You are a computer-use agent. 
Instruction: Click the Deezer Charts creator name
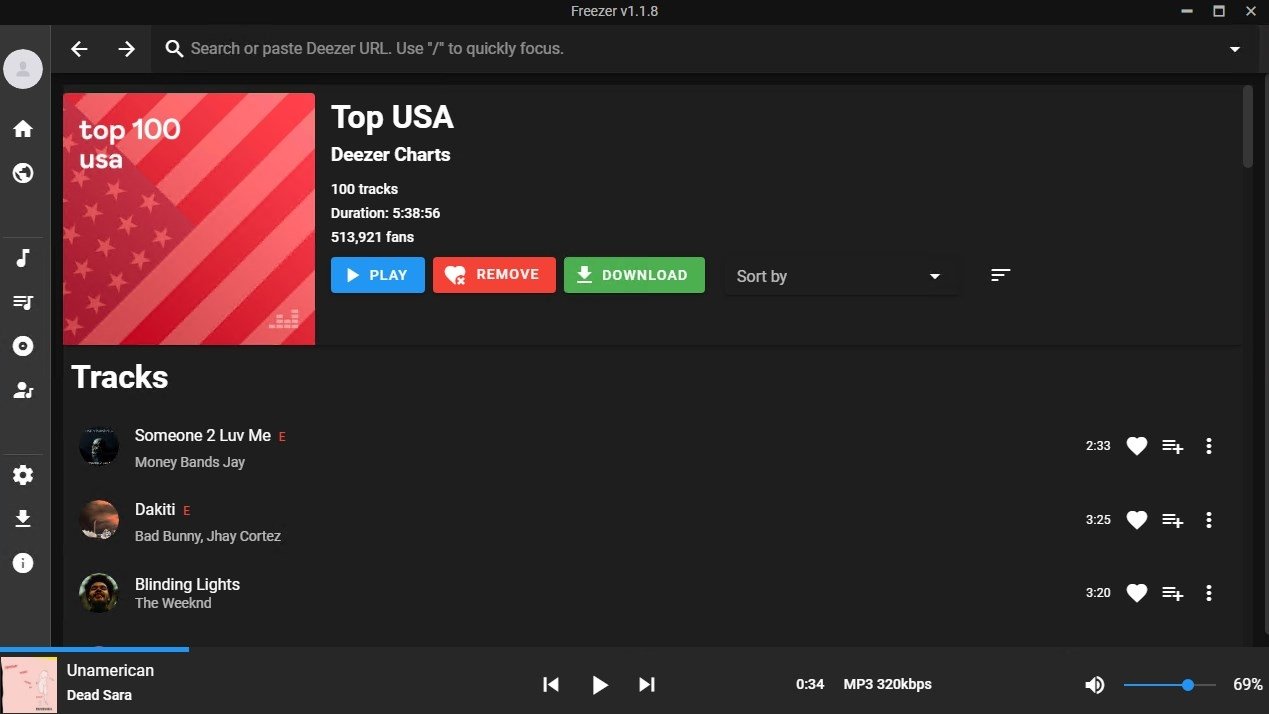tap(390, 155)
